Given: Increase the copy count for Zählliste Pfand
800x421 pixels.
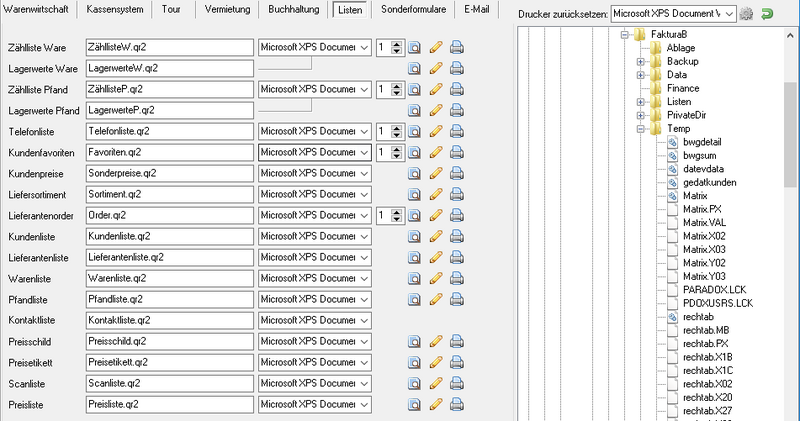Looking at the screenshot, I should (397, 85).
